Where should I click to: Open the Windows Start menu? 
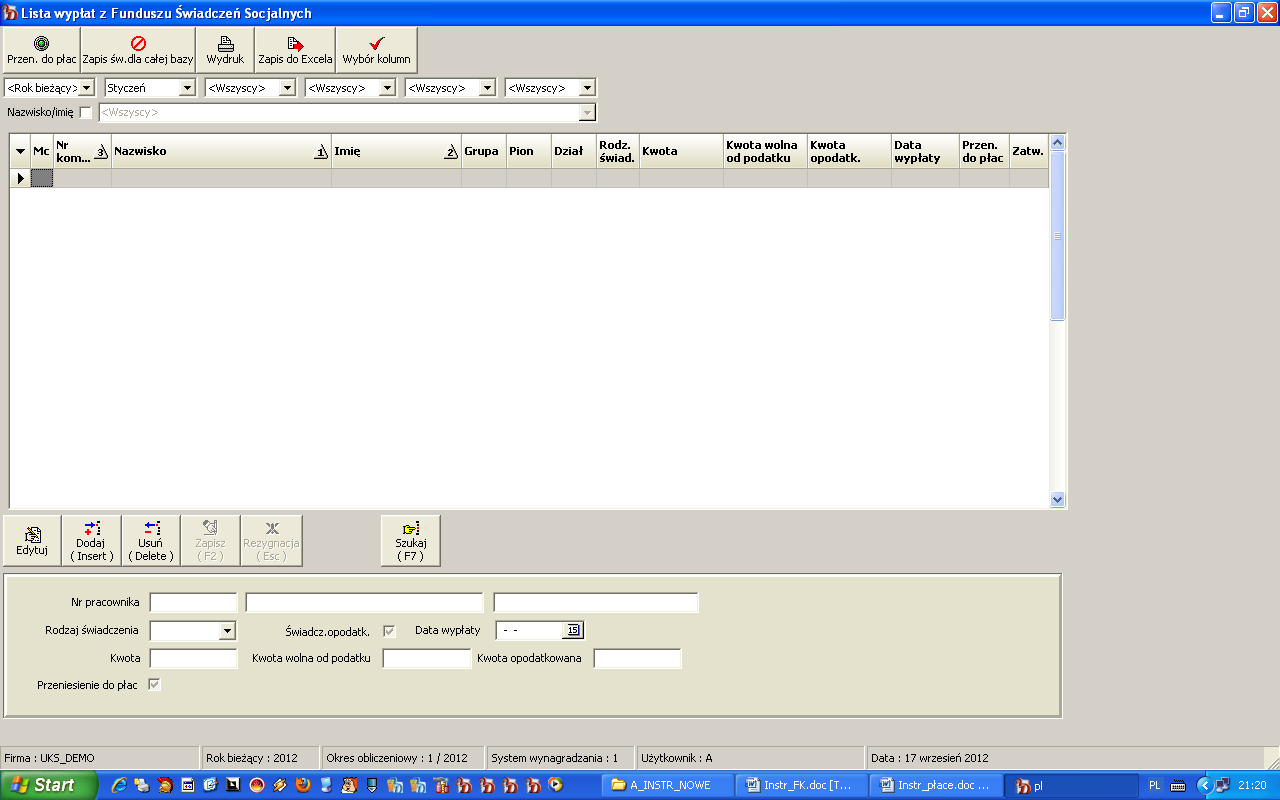point(49,785)
